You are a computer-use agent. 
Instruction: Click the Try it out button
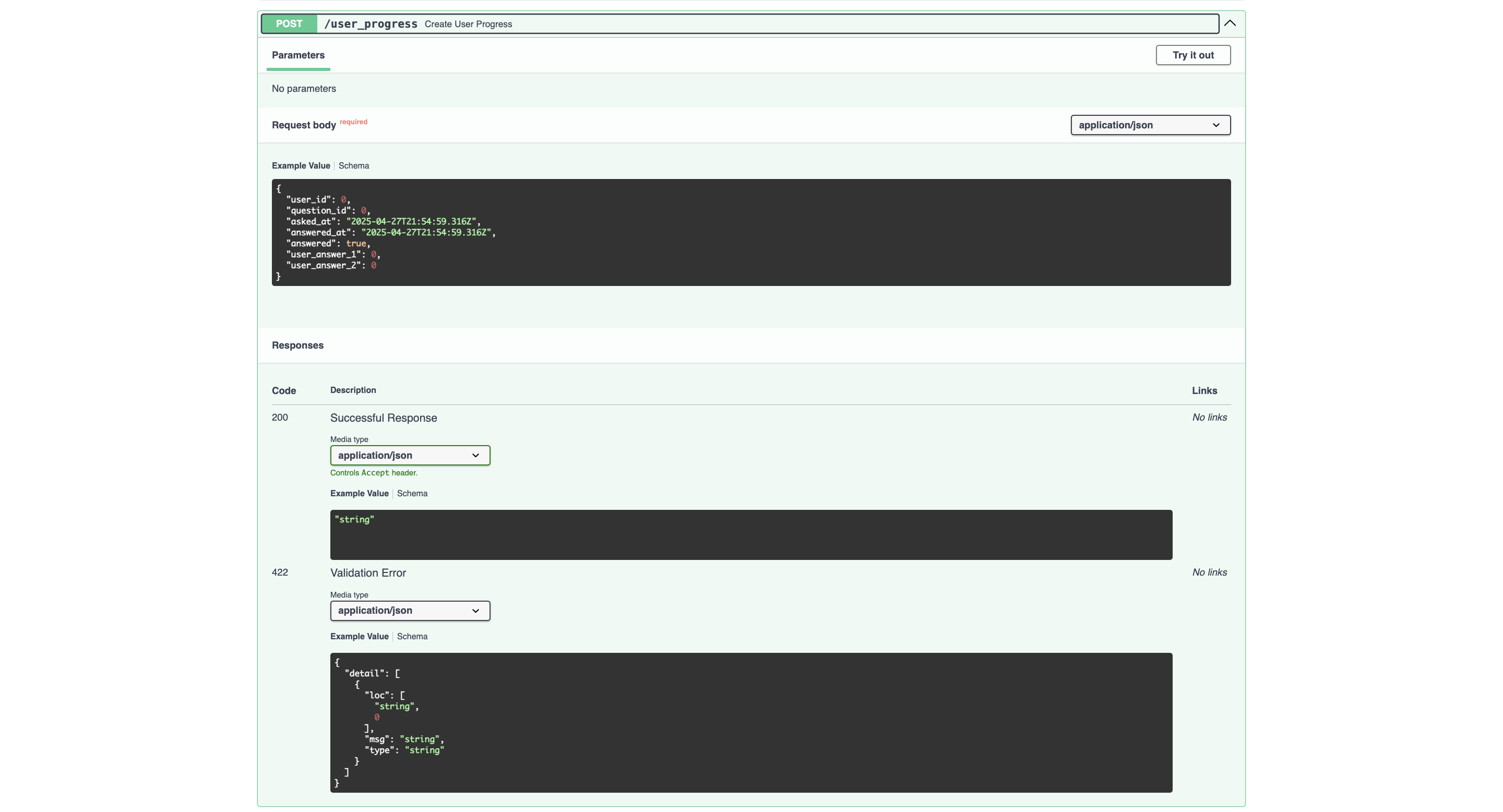[1192, 55]
